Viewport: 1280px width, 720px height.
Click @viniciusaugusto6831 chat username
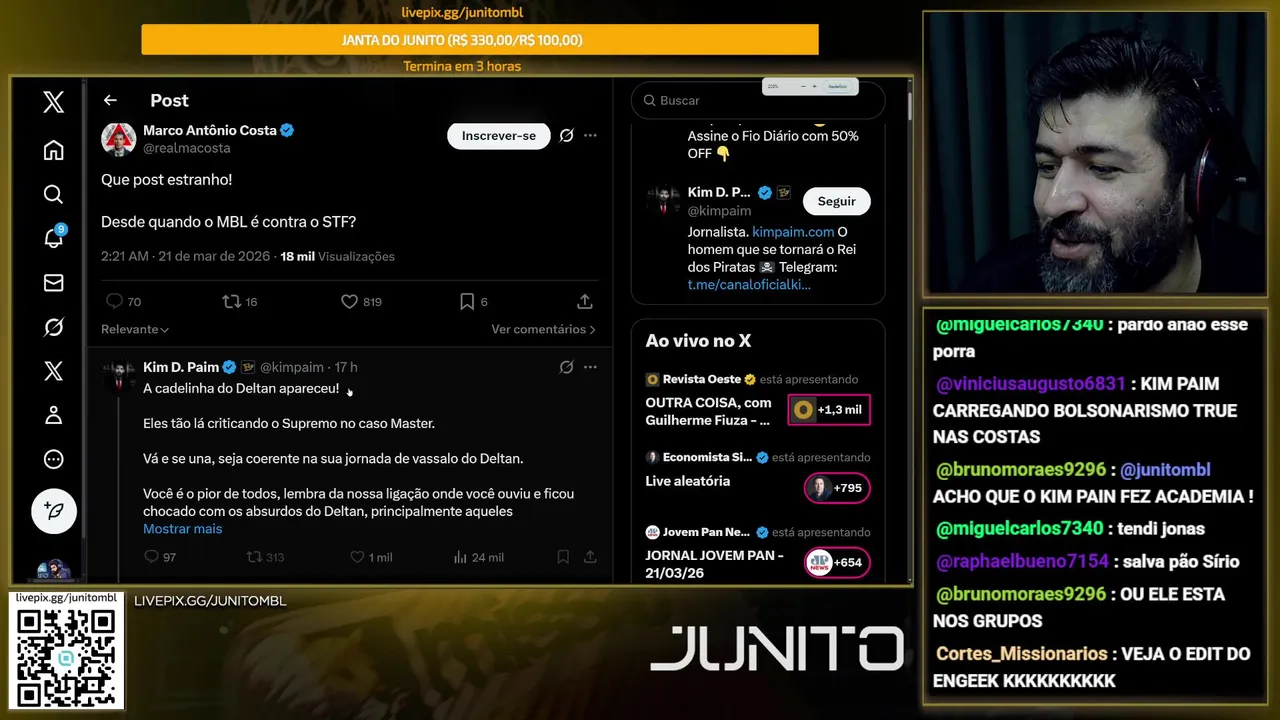coord(1032,384)
